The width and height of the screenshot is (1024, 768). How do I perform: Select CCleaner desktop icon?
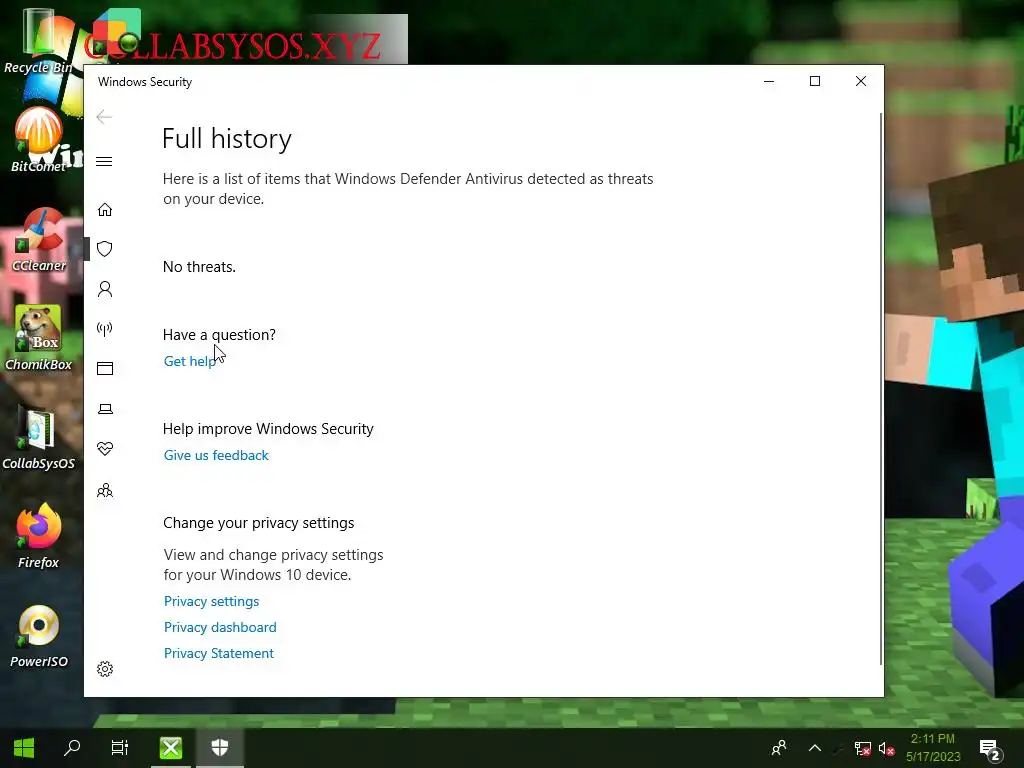click(x=39, y=240)
